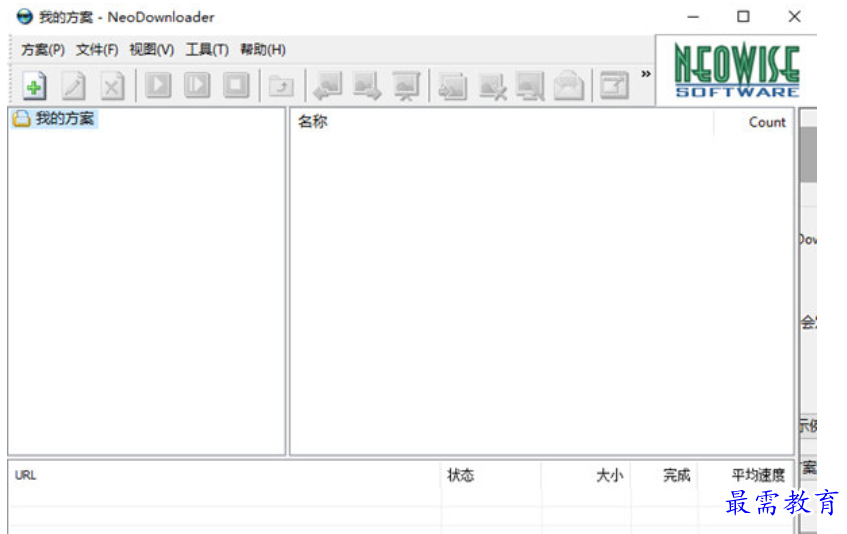The width and height of the screenshot is (847, 534).
Task: Go to next image icon
Action: 367,86
